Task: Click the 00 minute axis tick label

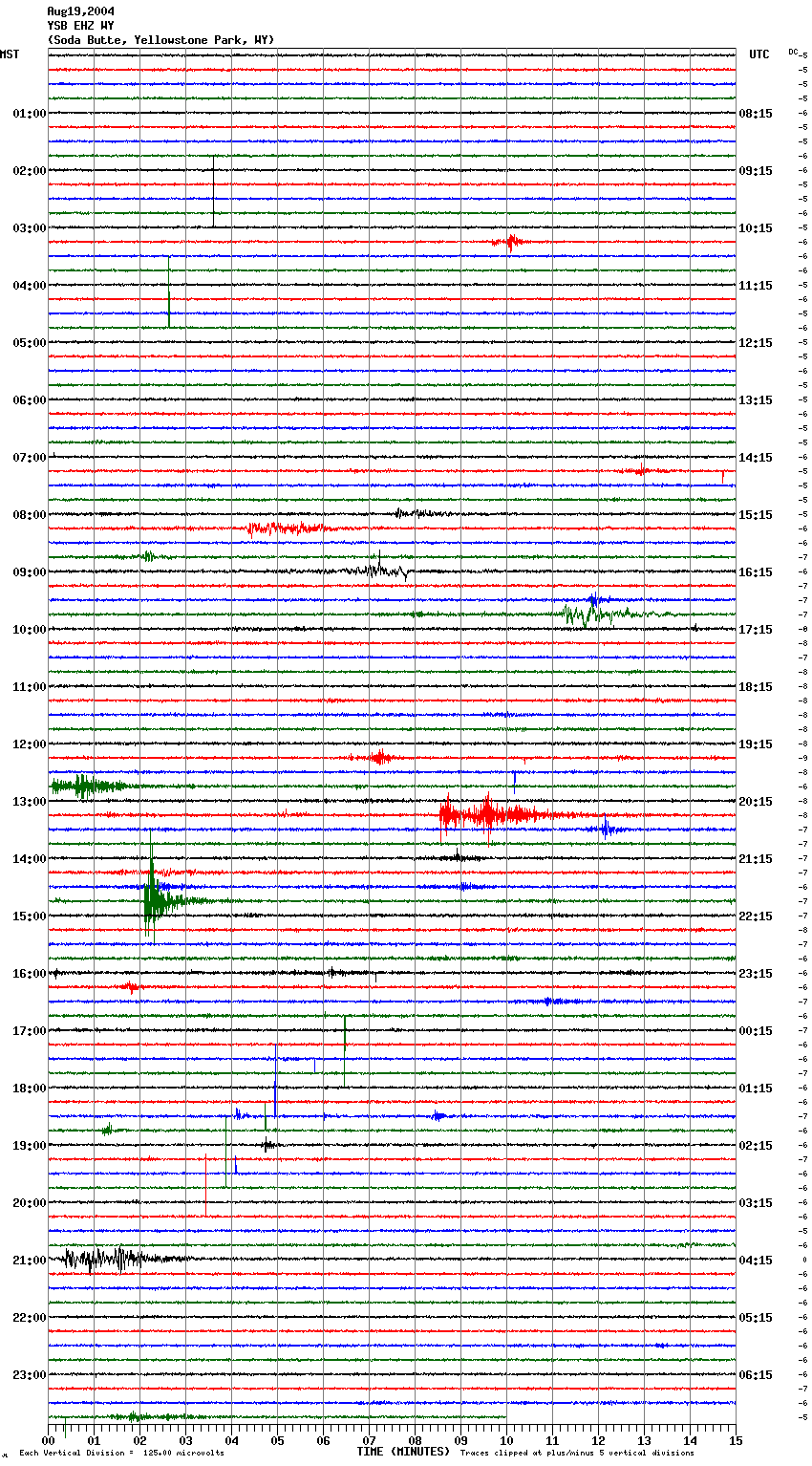Action: click(49, 1440)
